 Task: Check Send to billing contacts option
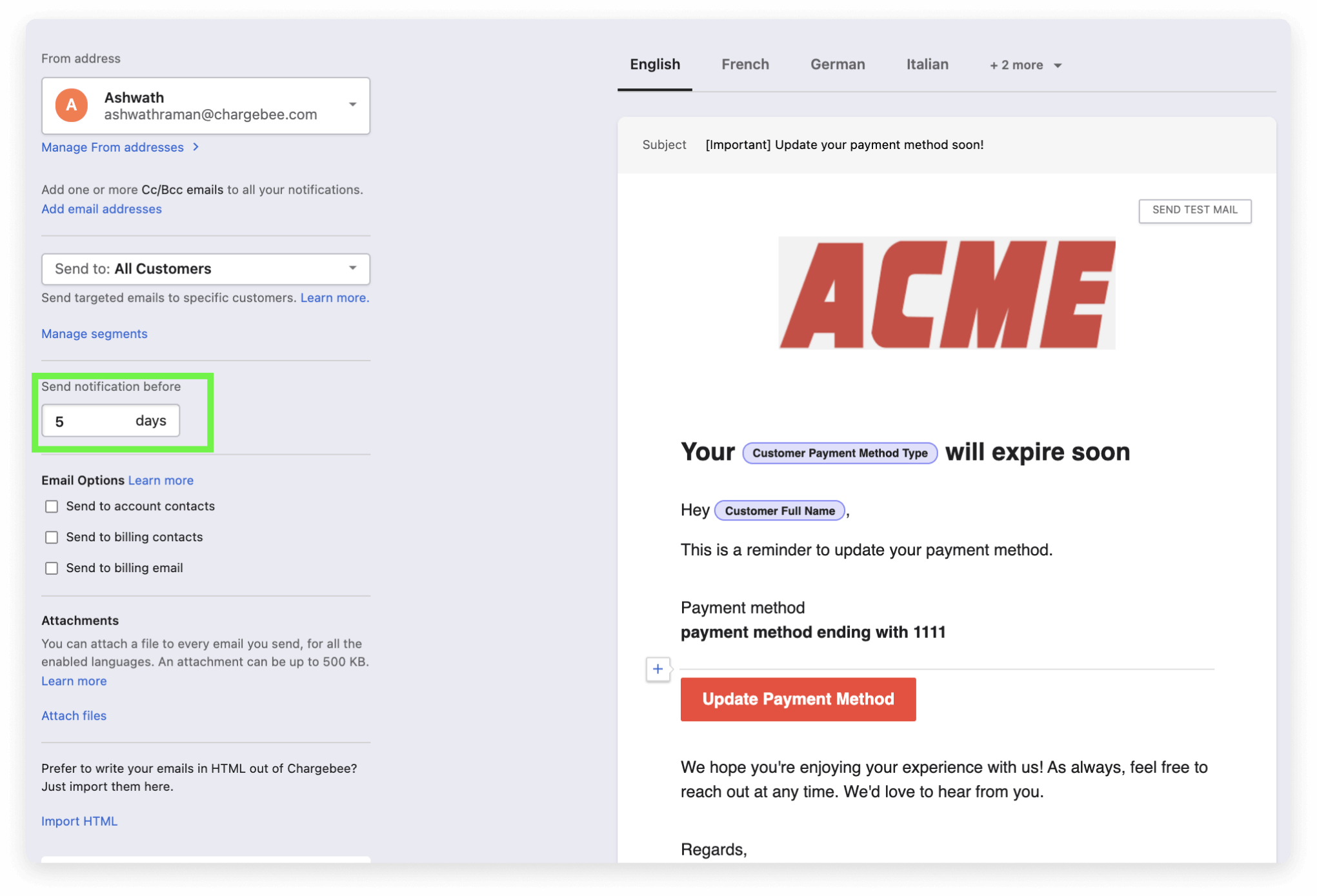52,537
